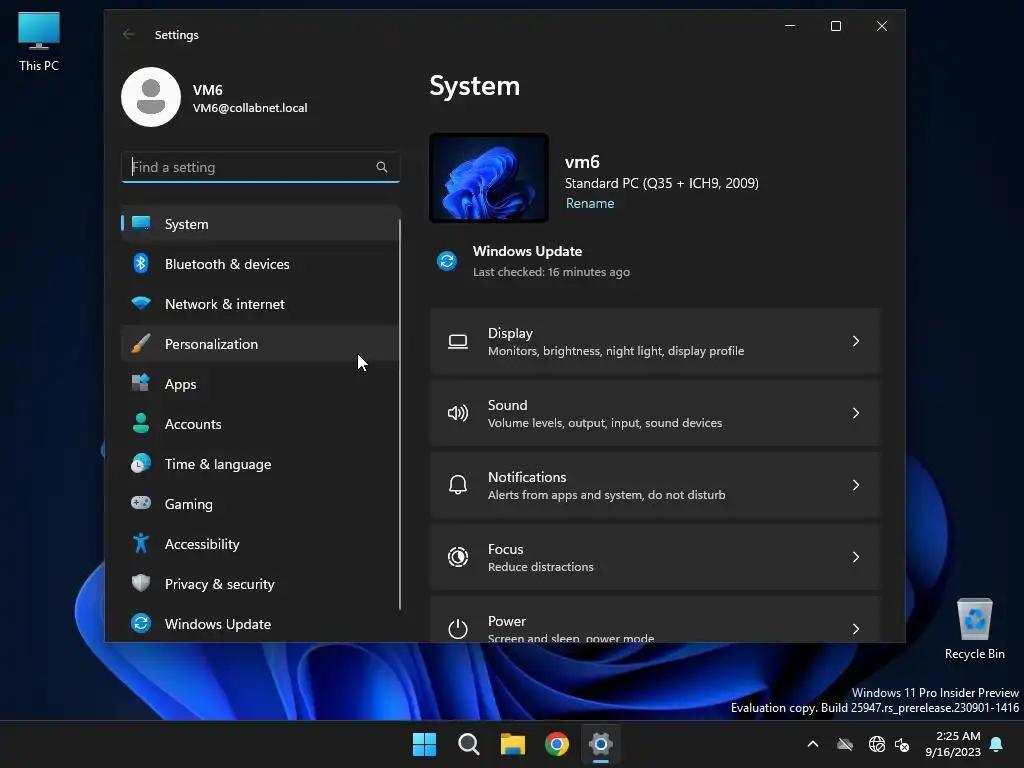1024x768 pixels.
Task: Expand Notifications settings chevron
Action: point(856,485)
